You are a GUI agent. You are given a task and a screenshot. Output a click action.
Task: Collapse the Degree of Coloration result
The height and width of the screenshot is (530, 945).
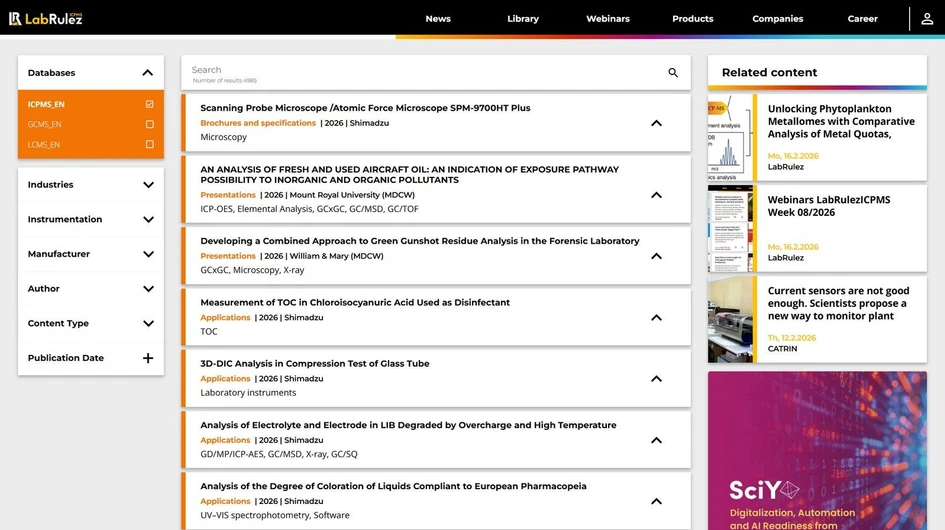(656, 501)
